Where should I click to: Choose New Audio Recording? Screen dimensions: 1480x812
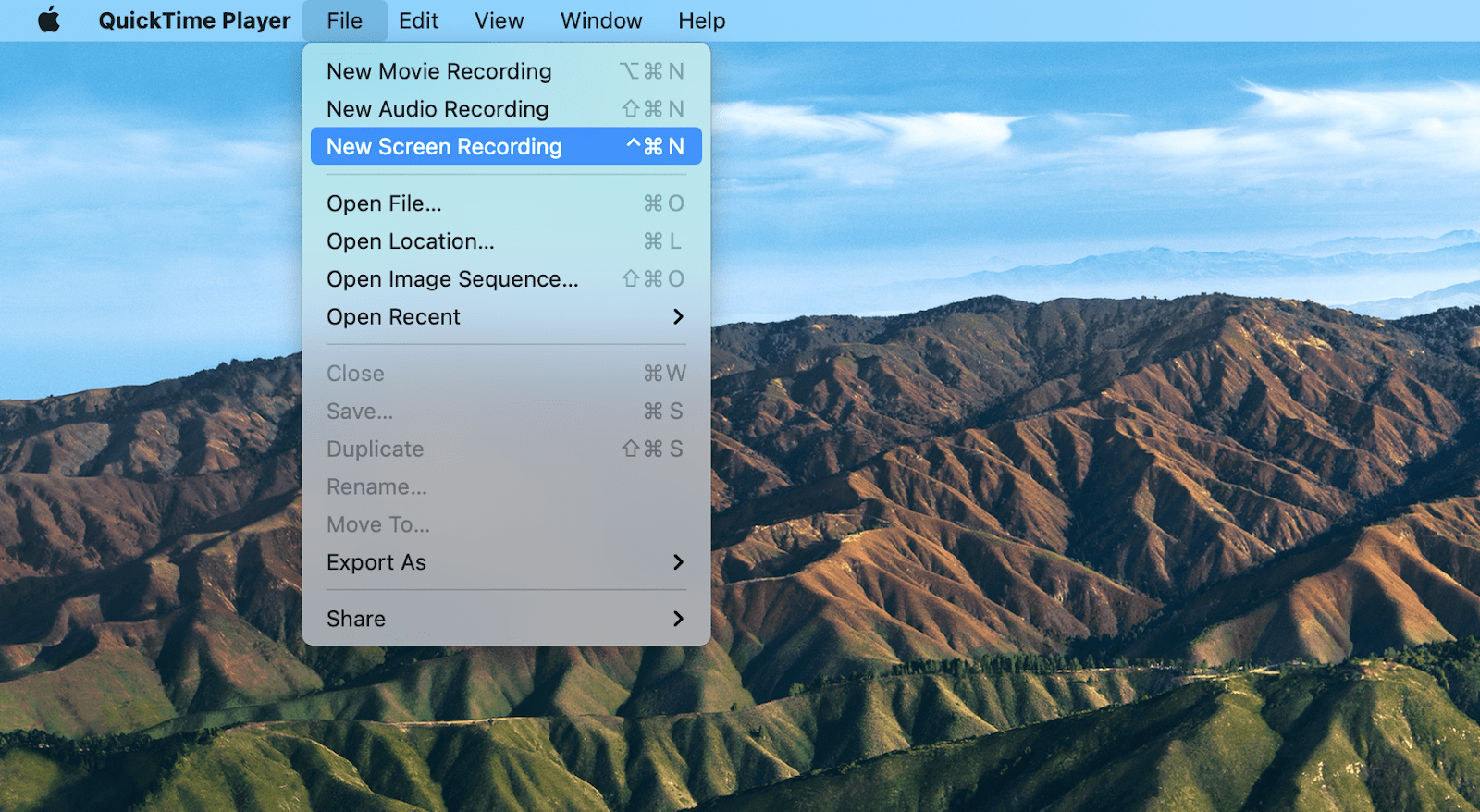506,109
